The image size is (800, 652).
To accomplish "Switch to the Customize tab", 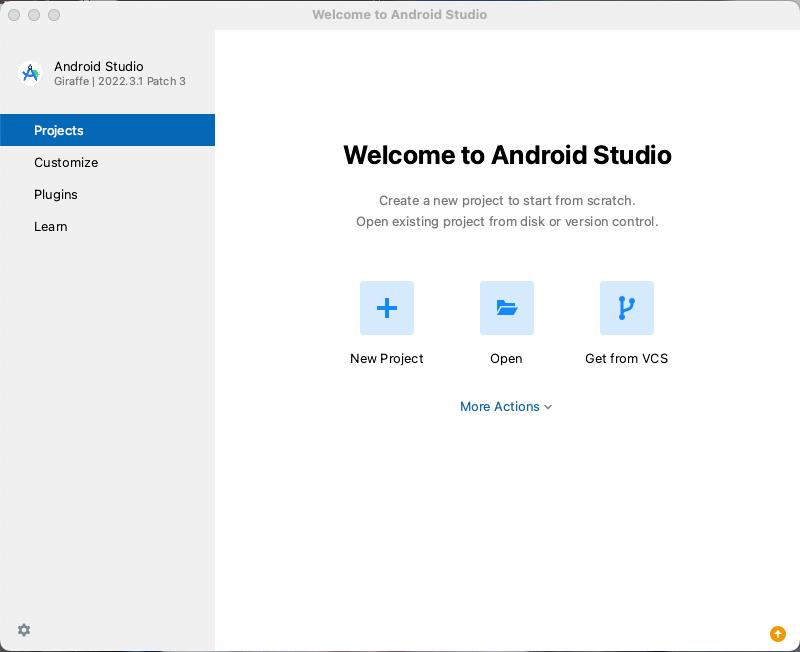I will 107,162.
